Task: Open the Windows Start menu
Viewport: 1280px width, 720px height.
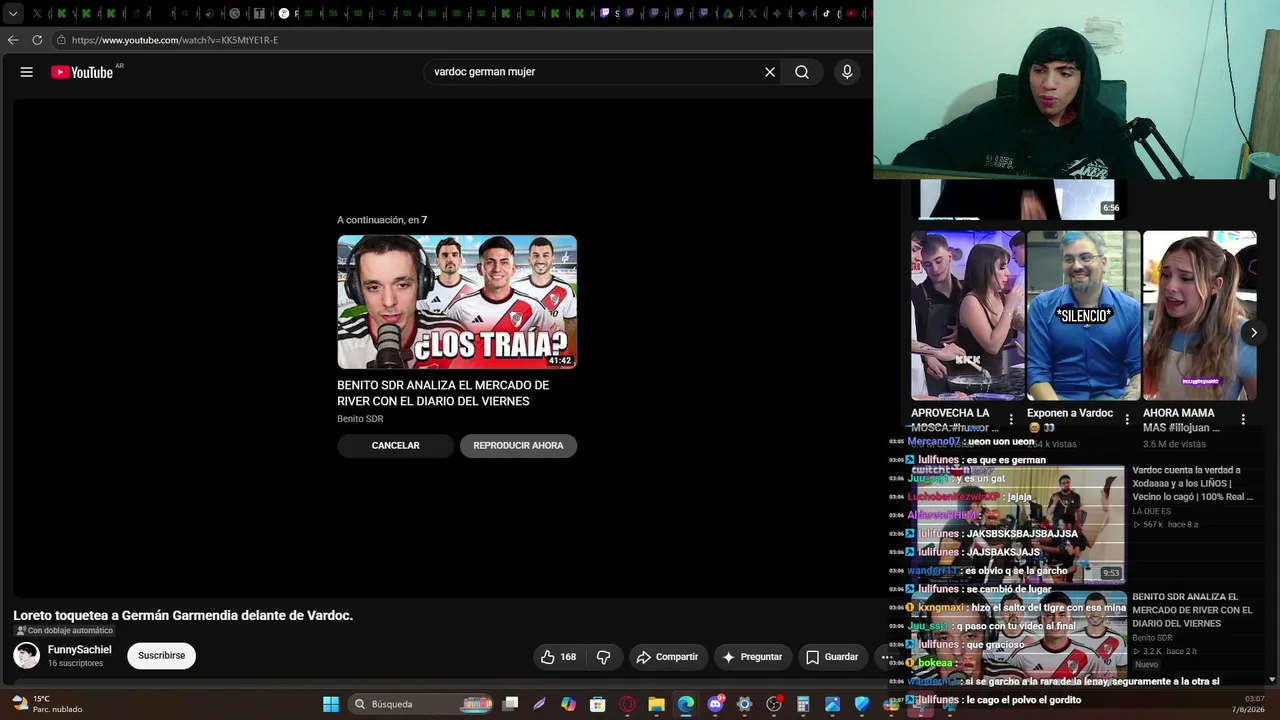Action: coord(331,704)
